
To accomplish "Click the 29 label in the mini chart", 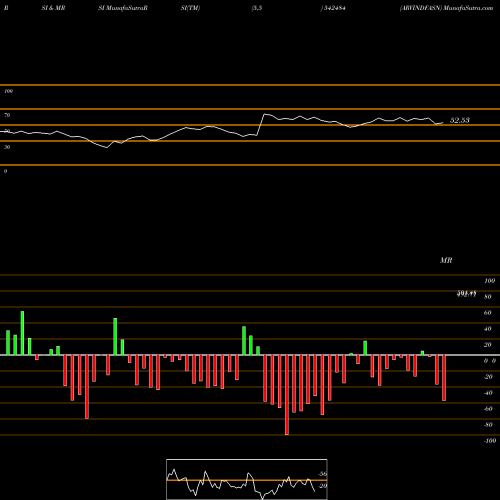I will pyautogui.click(x=322, y=486).
